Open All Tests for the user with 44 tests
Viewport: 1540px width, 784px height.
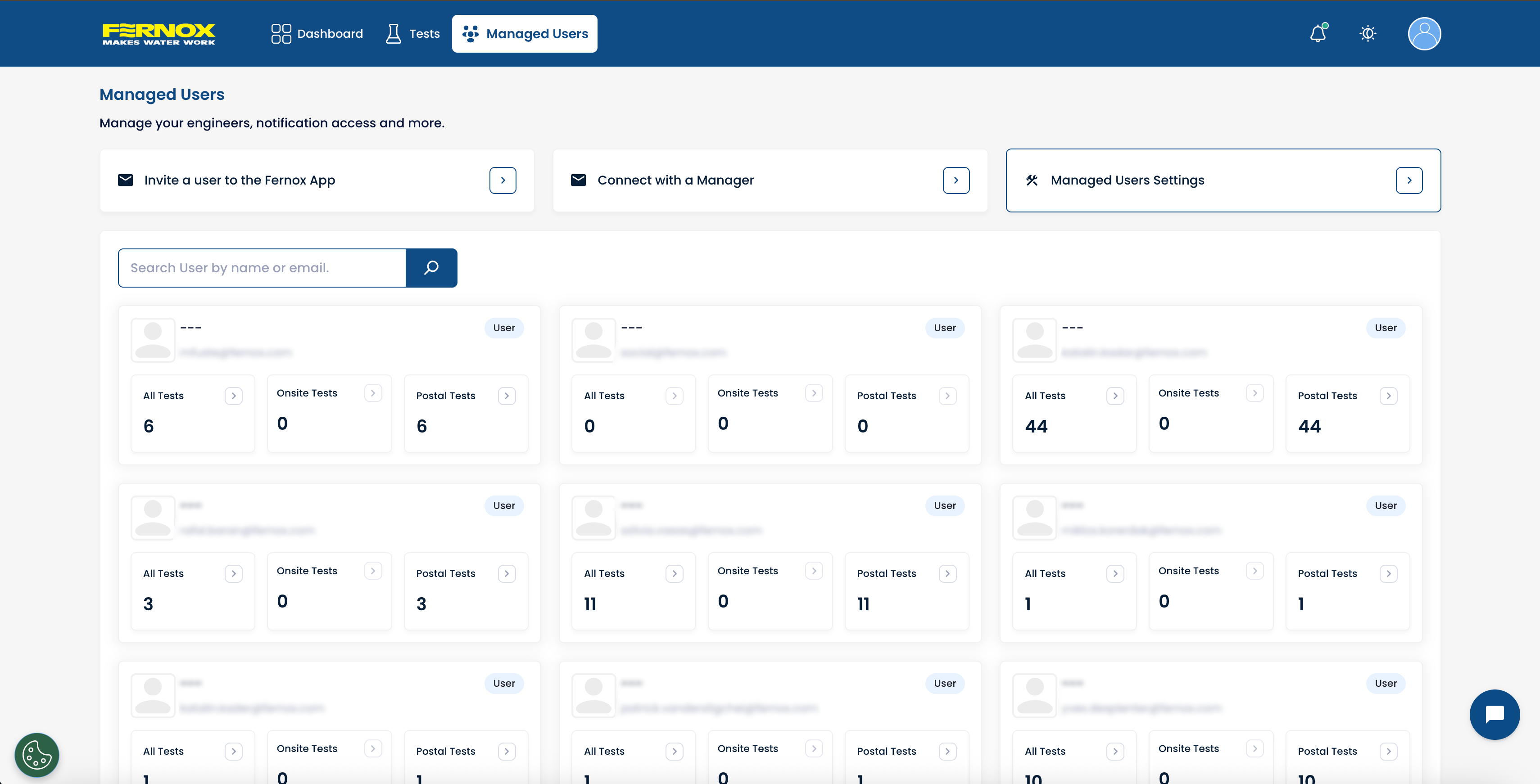pyautogui.click(x=1115, y=396)
